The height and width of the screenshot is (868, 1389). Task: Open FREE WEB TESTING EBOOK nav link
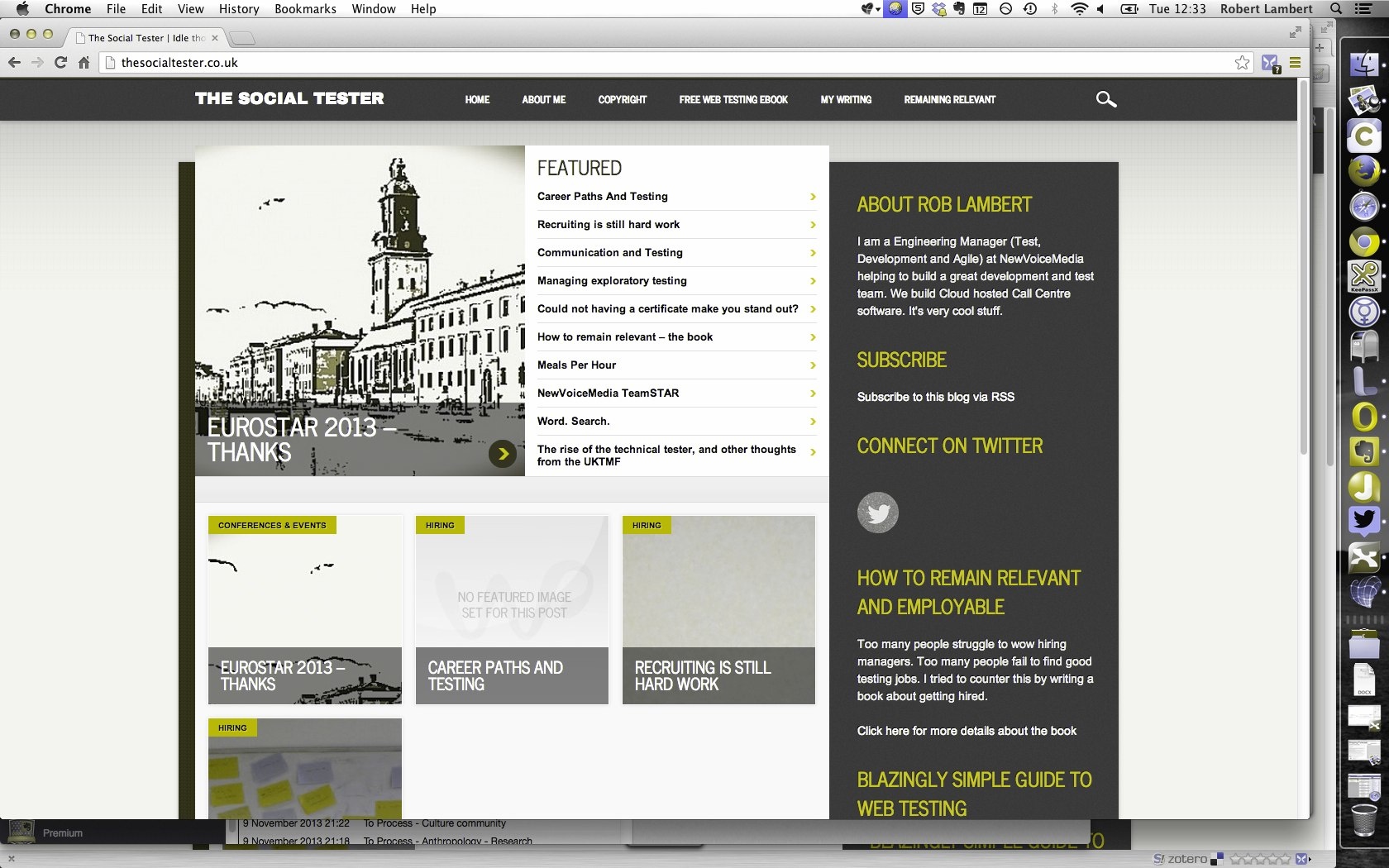tap(733, 100)
